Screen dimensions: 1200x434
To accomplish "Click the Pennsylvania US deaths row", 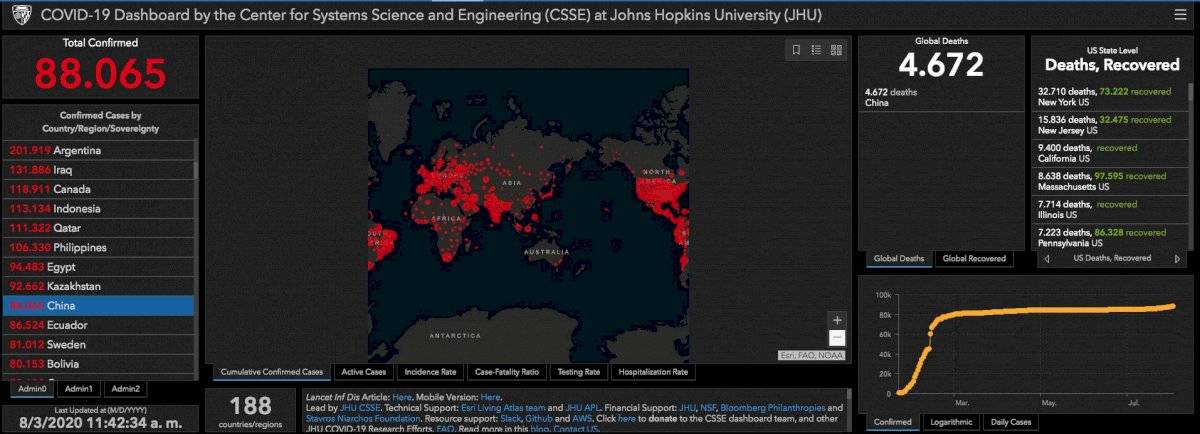I will click(1108, 237).
